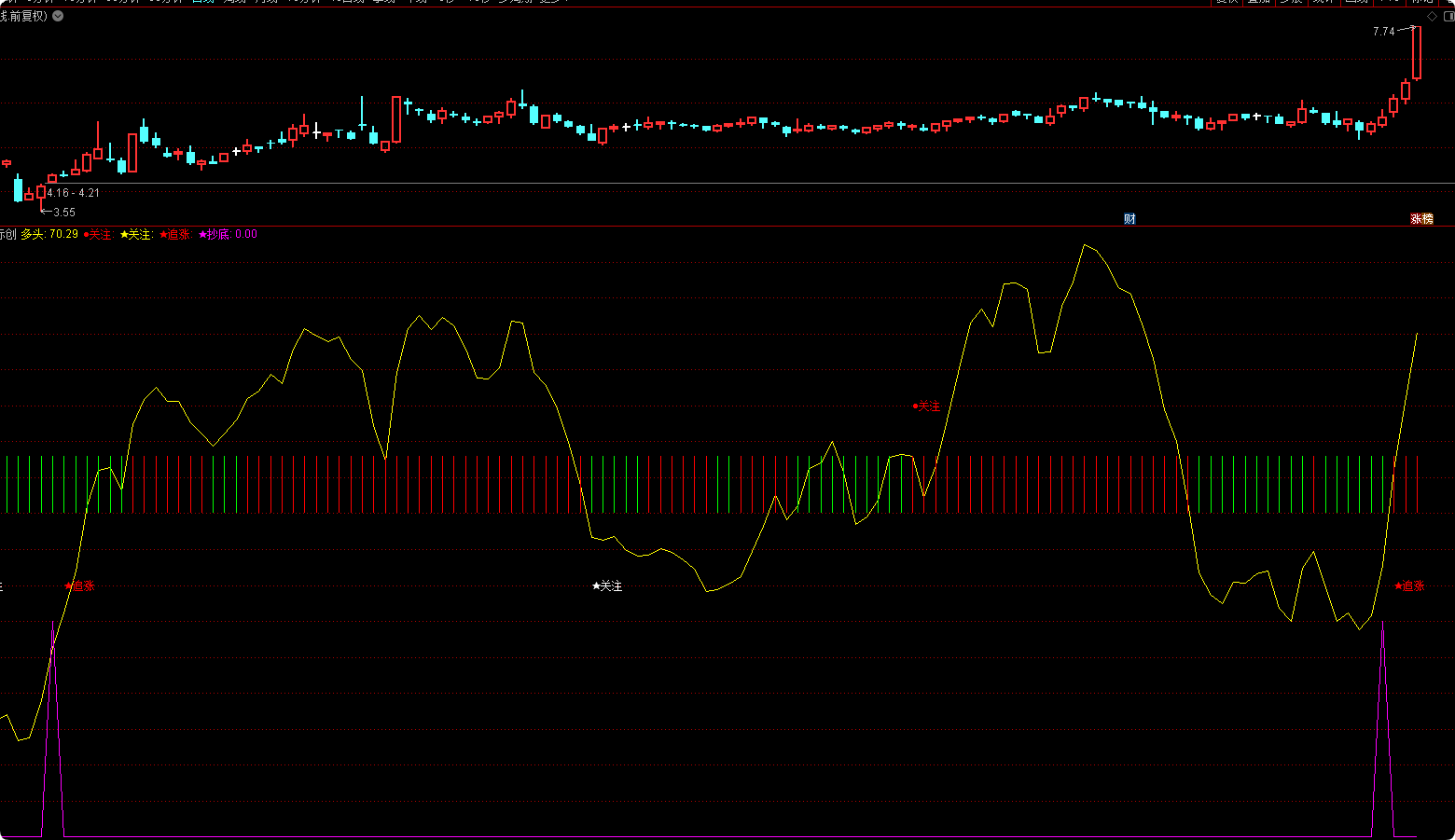1455x840 pixels.
Task: Select the red ●关注 signal on chart
Action: pos(926,406)
